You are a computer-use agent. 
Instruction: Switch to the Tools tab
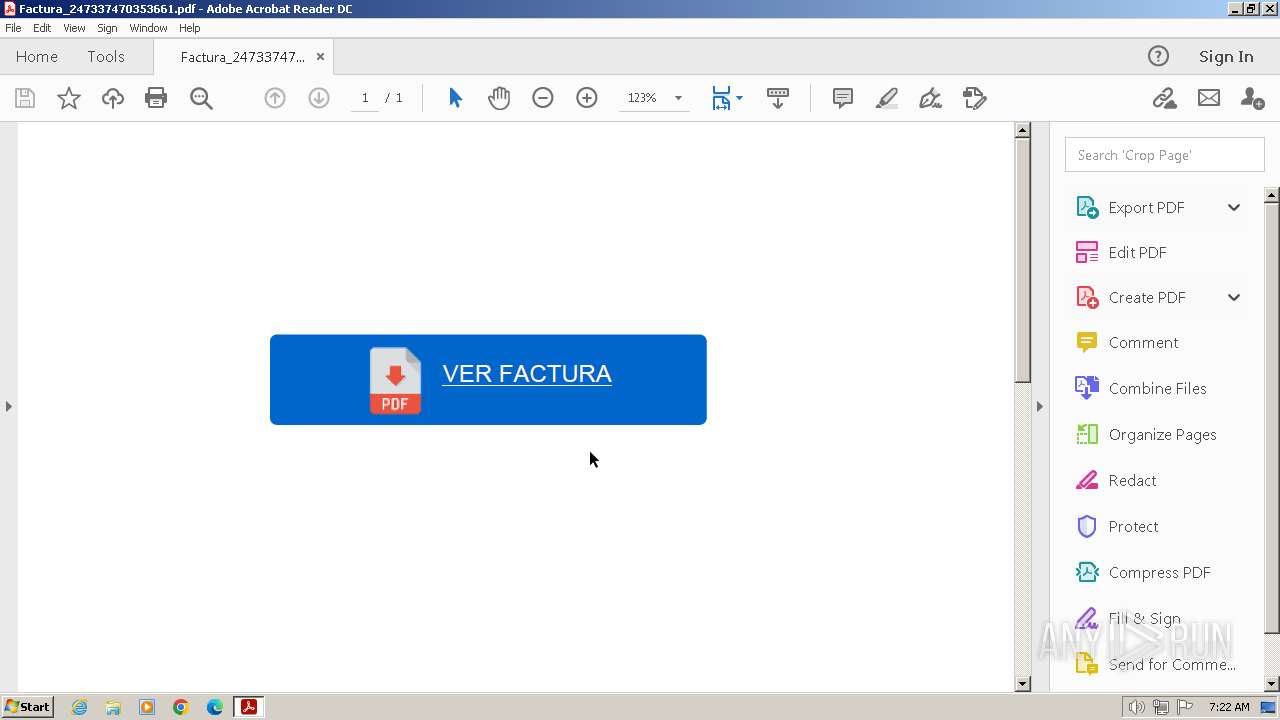[106, 56]
